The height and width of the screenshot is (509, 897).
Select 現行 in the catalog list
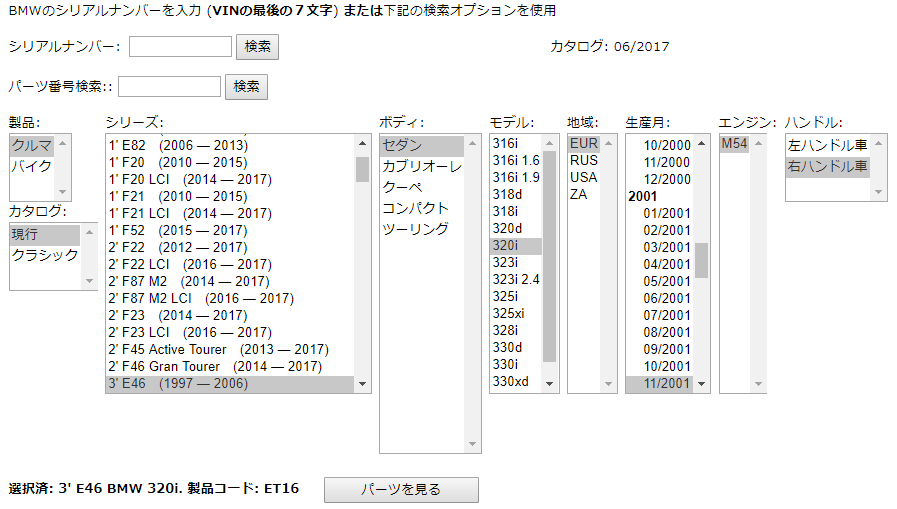(x=45, y=234)
